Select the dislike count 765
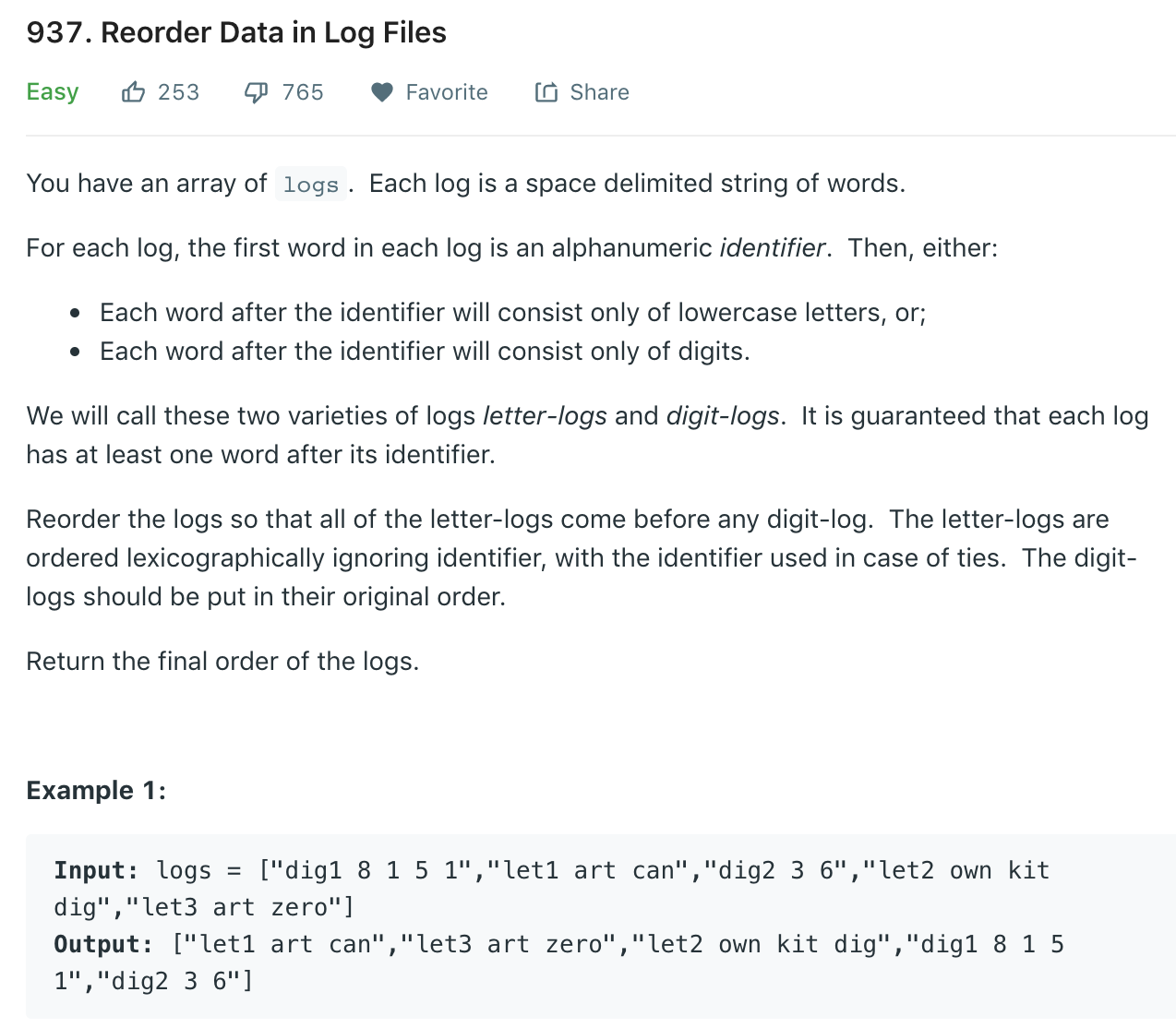Screen dimensions: 1176x1028 click(x=302, y=91)
